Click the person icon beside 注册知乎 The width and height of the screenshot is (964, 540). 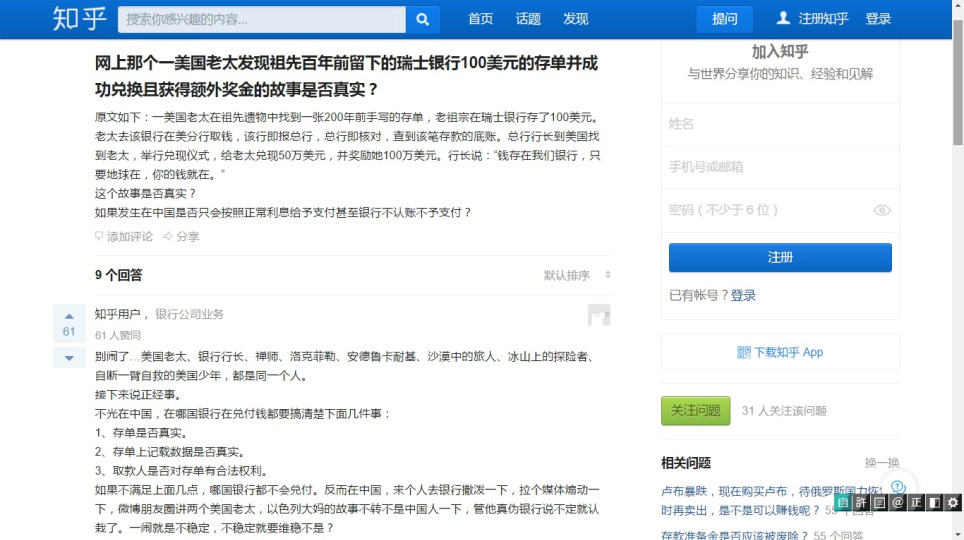[783, 18]
